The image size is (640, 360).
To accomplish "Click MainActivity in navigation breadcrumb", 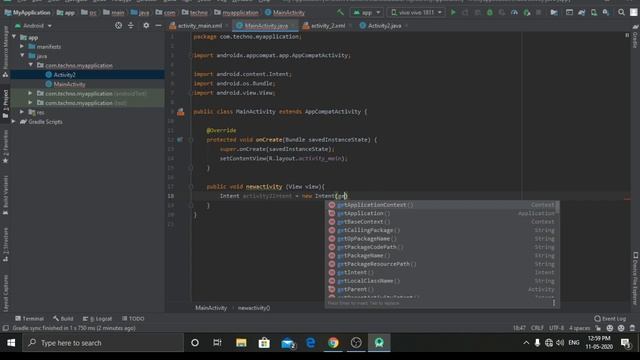I will coord(285,13).
